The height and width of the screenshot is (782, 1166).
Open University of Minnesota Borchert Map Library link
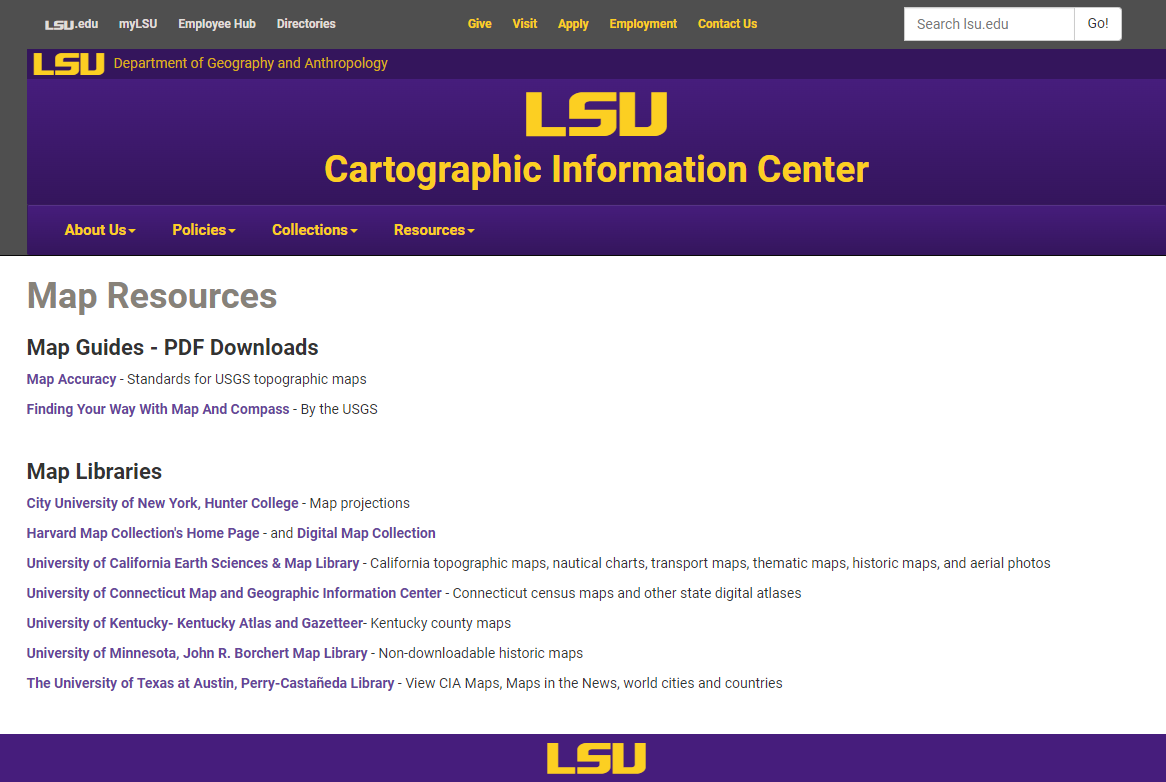(x=197, y=653)
